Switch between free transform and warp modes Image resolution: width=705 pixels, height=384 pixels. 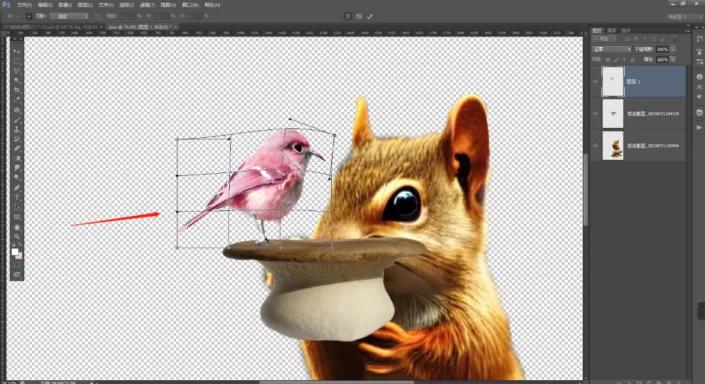click(x=348, y=17)
